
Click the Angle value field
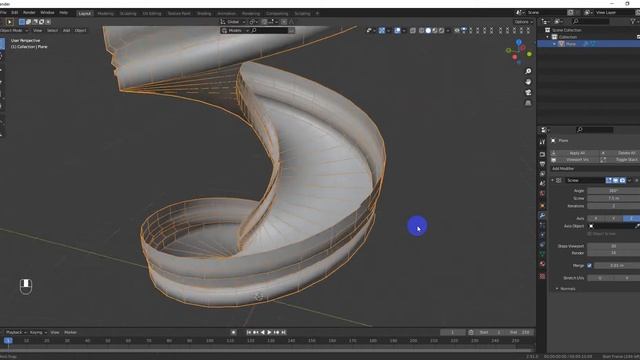[613, 191]
